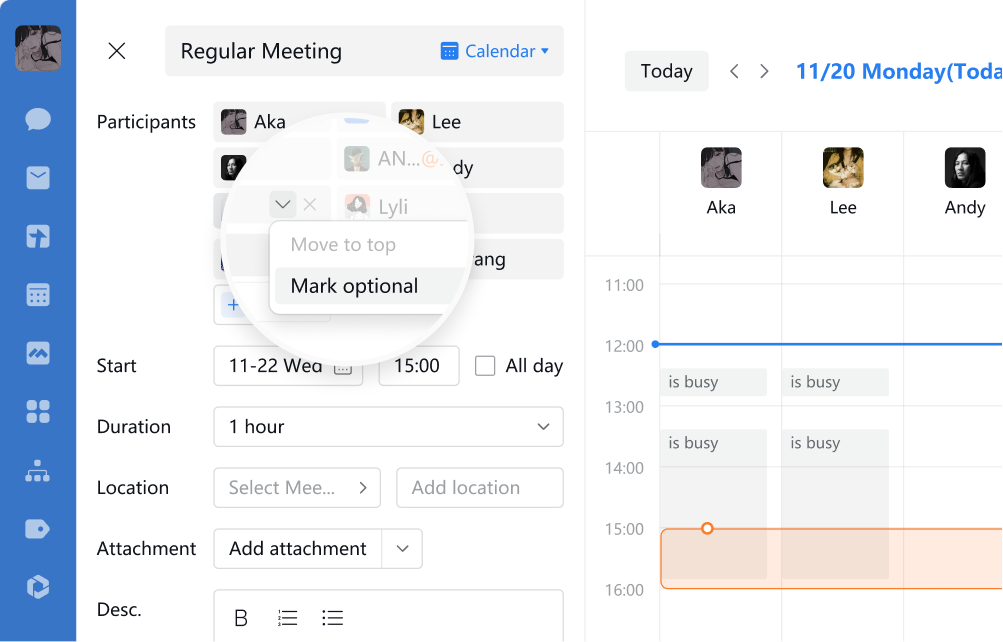Insert bulleted list in description

(333, 618)
